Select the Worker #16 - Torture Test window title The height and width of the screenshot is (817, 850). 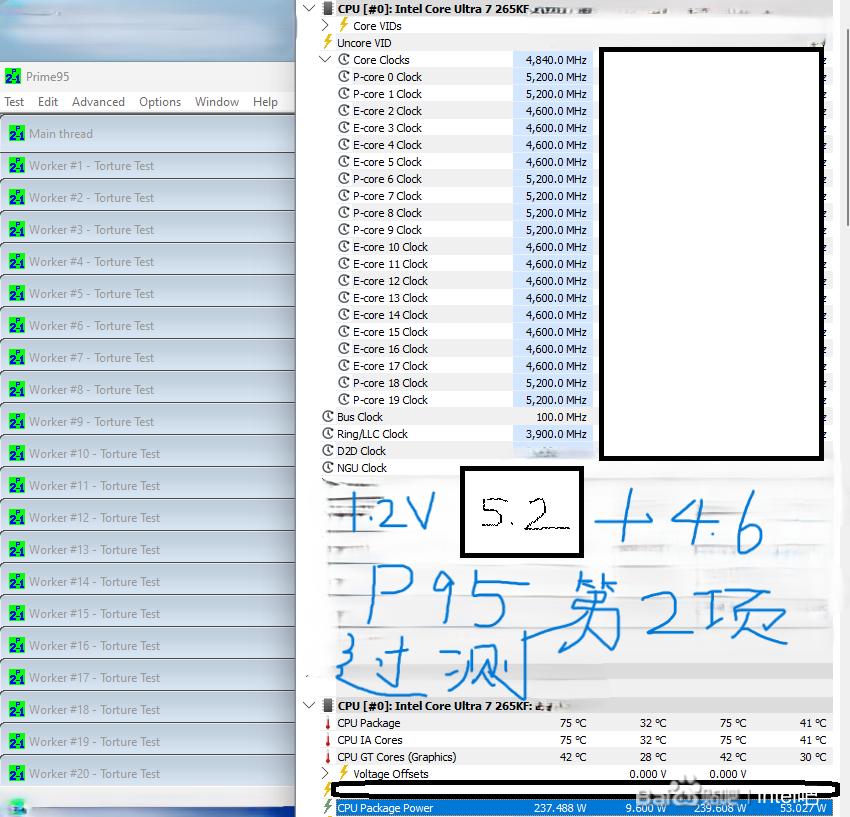click(x=94, y=646)
